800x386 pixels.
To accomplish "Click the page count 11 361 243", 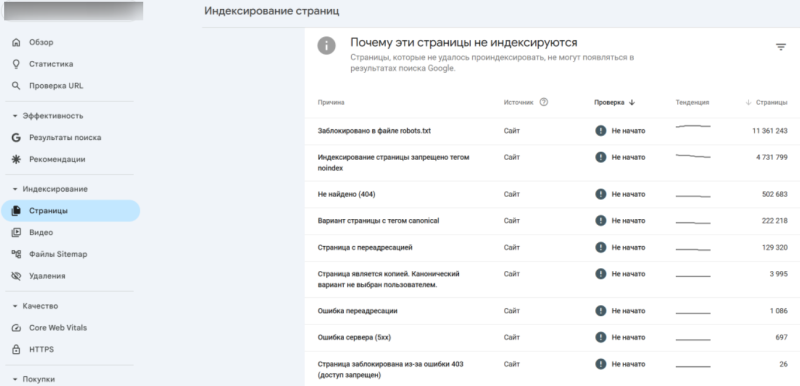I will tap(770, 131).
